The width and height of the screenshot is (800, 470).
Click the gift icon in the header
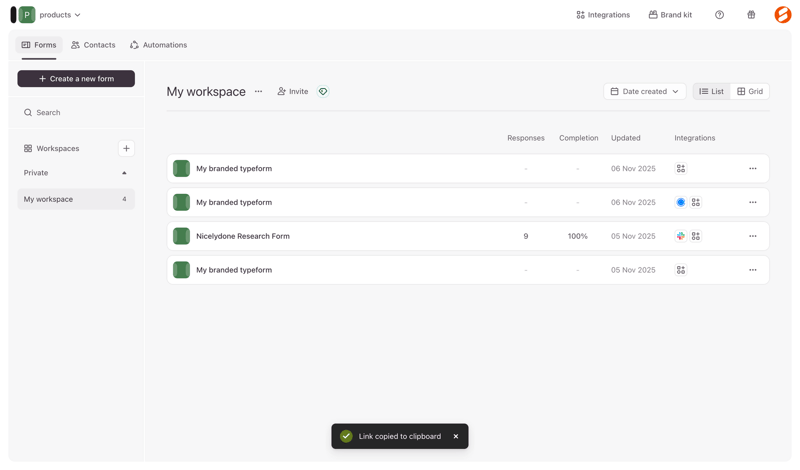tap(751, 15)
